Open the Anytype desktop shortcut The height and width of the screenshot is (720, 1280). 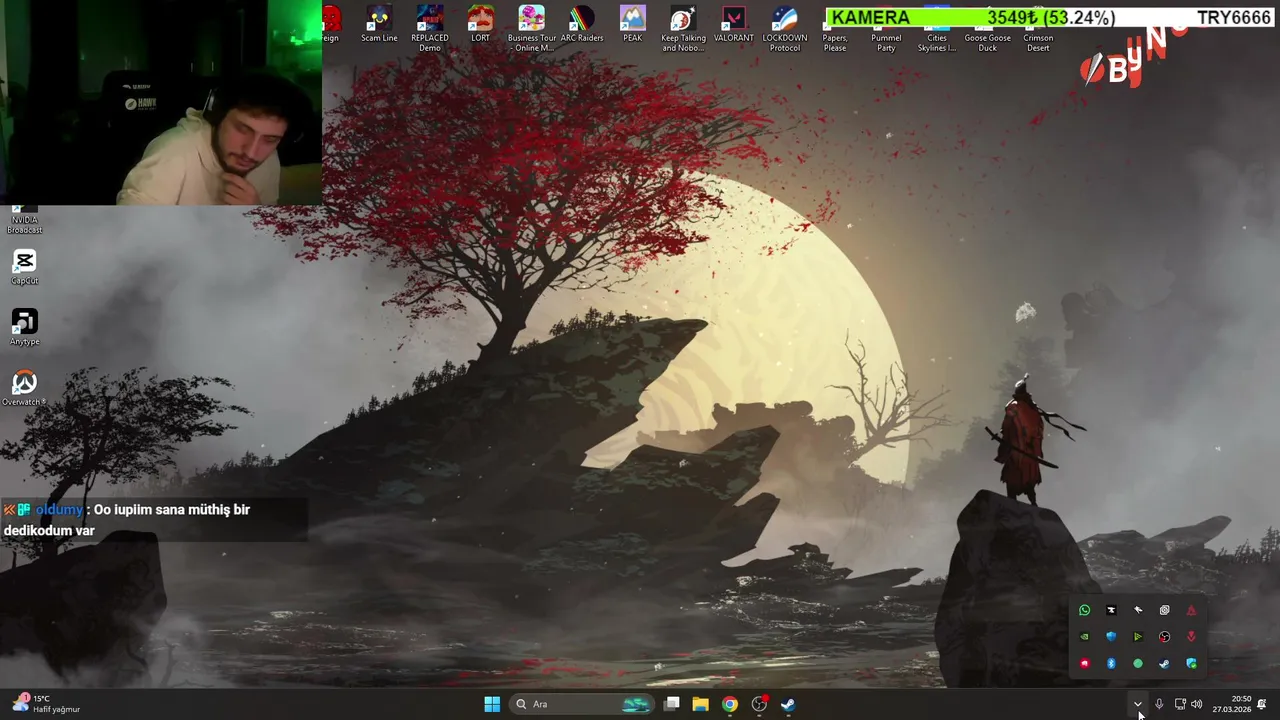point(25,328)
